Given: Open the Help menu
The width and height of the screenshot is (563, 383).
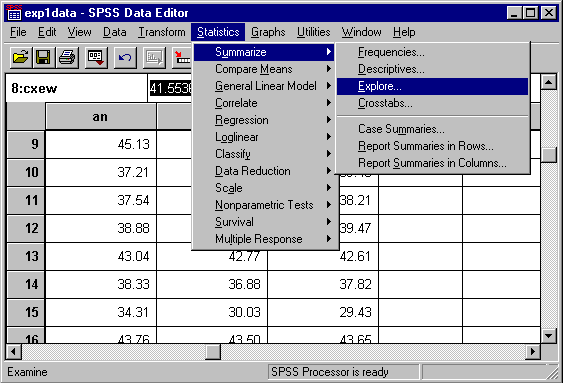Looking at the screenshot, I should tap(404, 32).
